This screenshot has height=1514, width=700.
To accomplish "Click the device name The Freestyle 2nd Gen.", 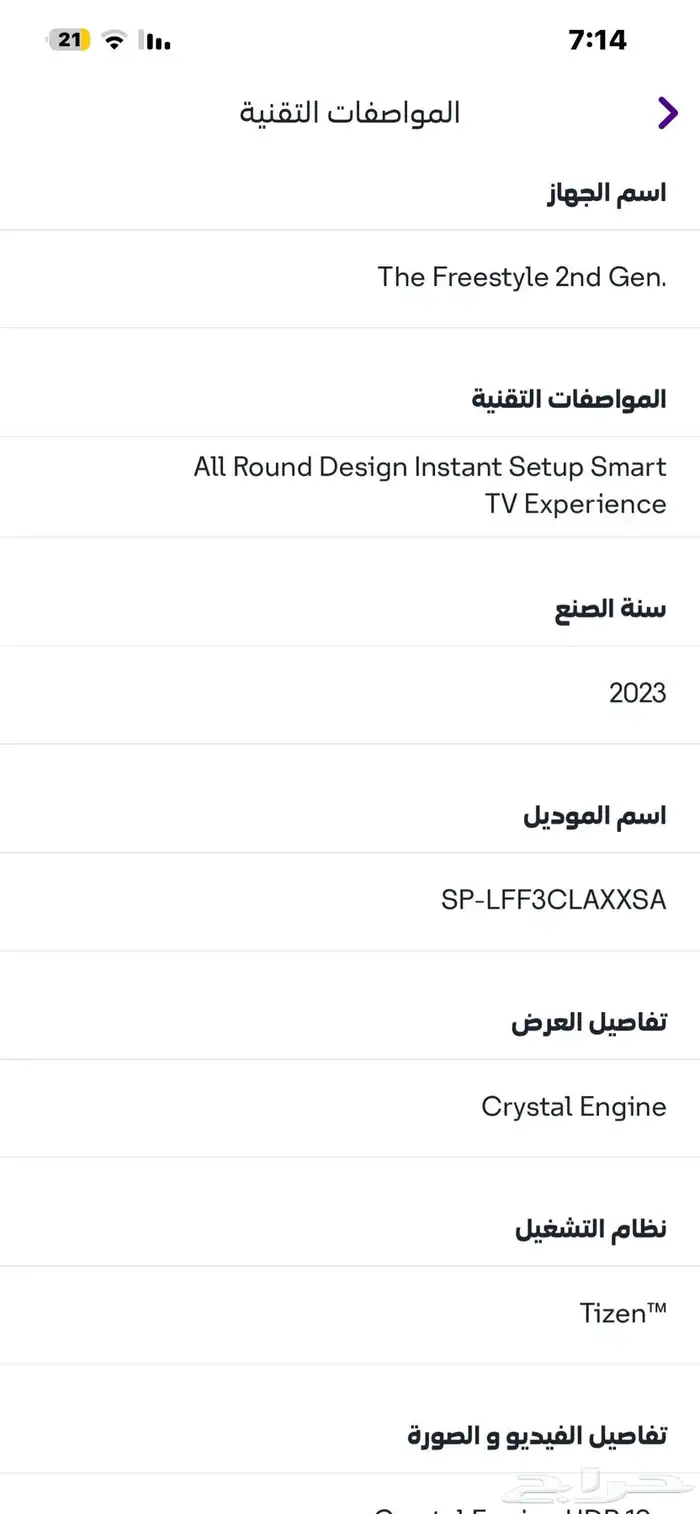I will pos(521,277).
